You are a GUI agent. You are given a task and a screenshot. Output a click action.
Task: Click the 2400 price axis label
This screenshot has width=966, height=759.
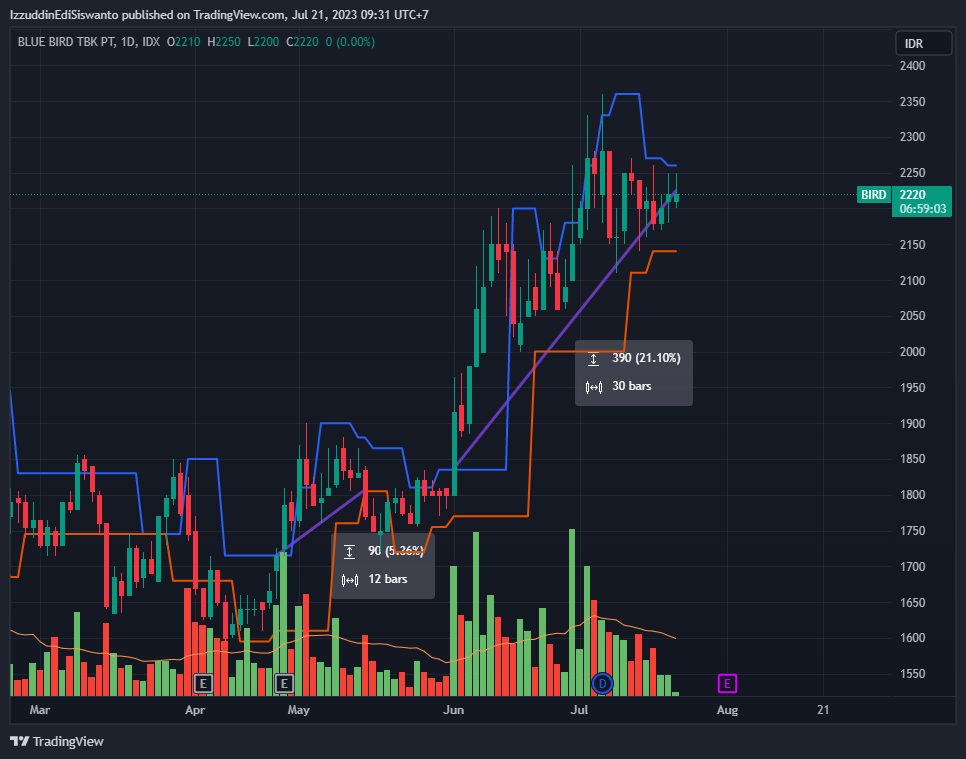(912, 66)
